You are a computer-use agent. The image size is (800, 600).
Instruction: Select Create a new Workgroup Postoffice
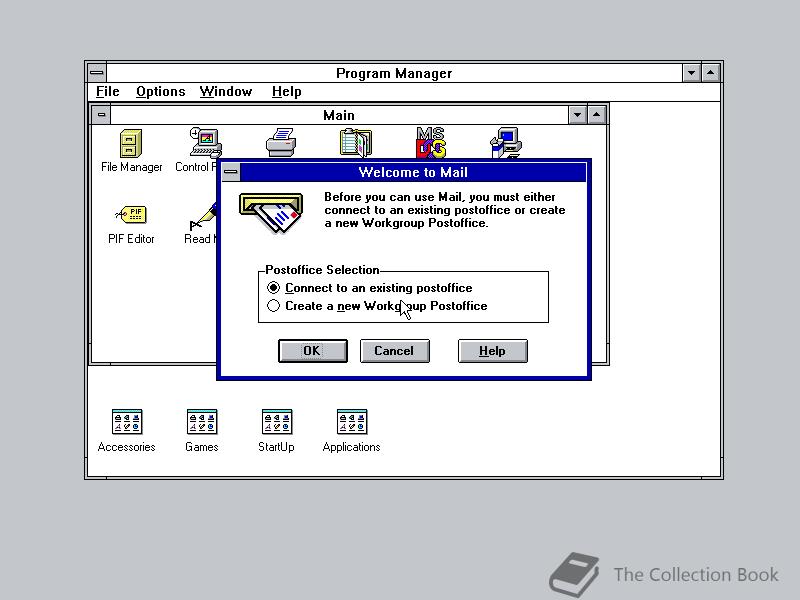(x=377, y=306)
